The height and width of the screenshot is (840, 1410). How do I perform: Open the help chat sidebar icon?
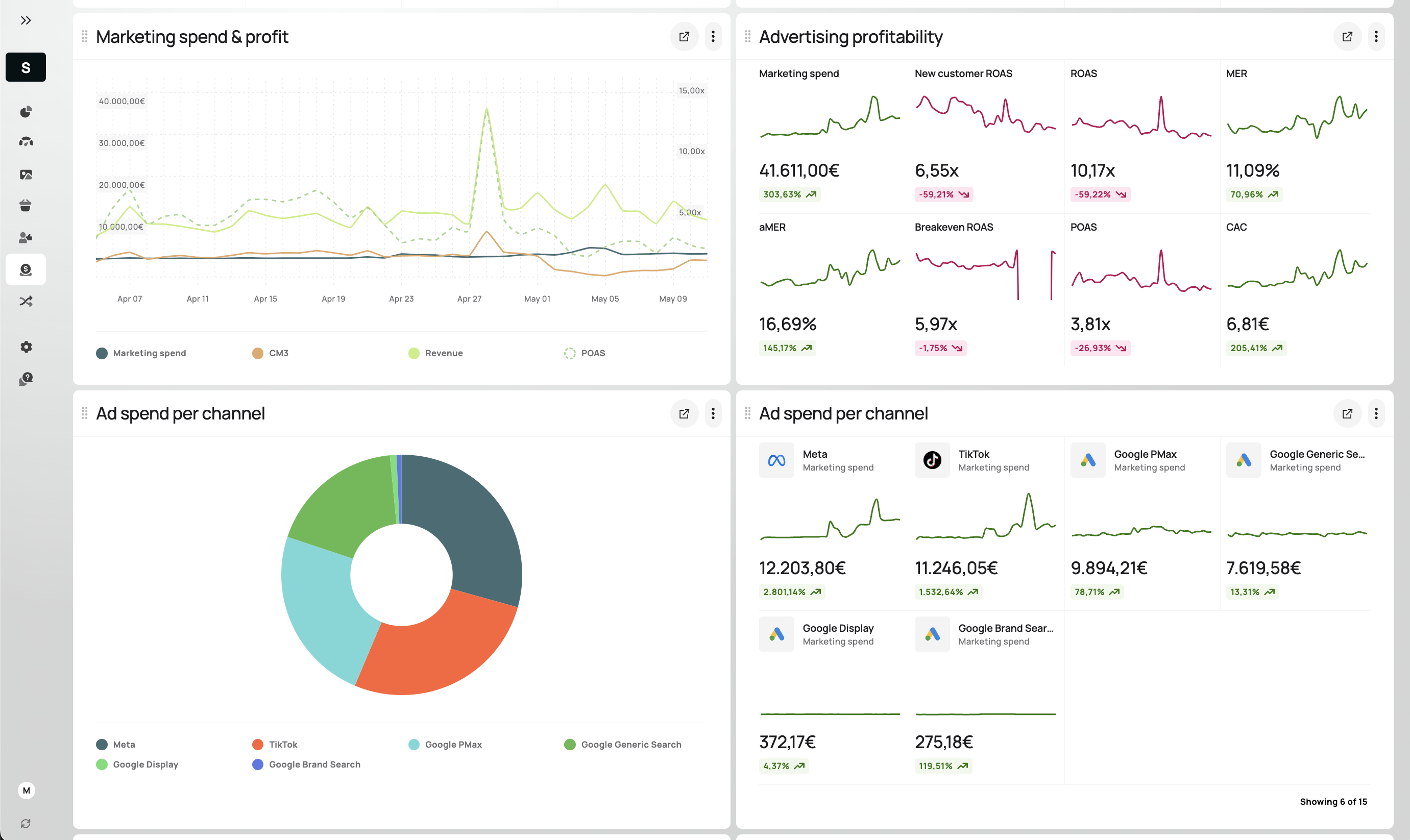coord(26,379)
